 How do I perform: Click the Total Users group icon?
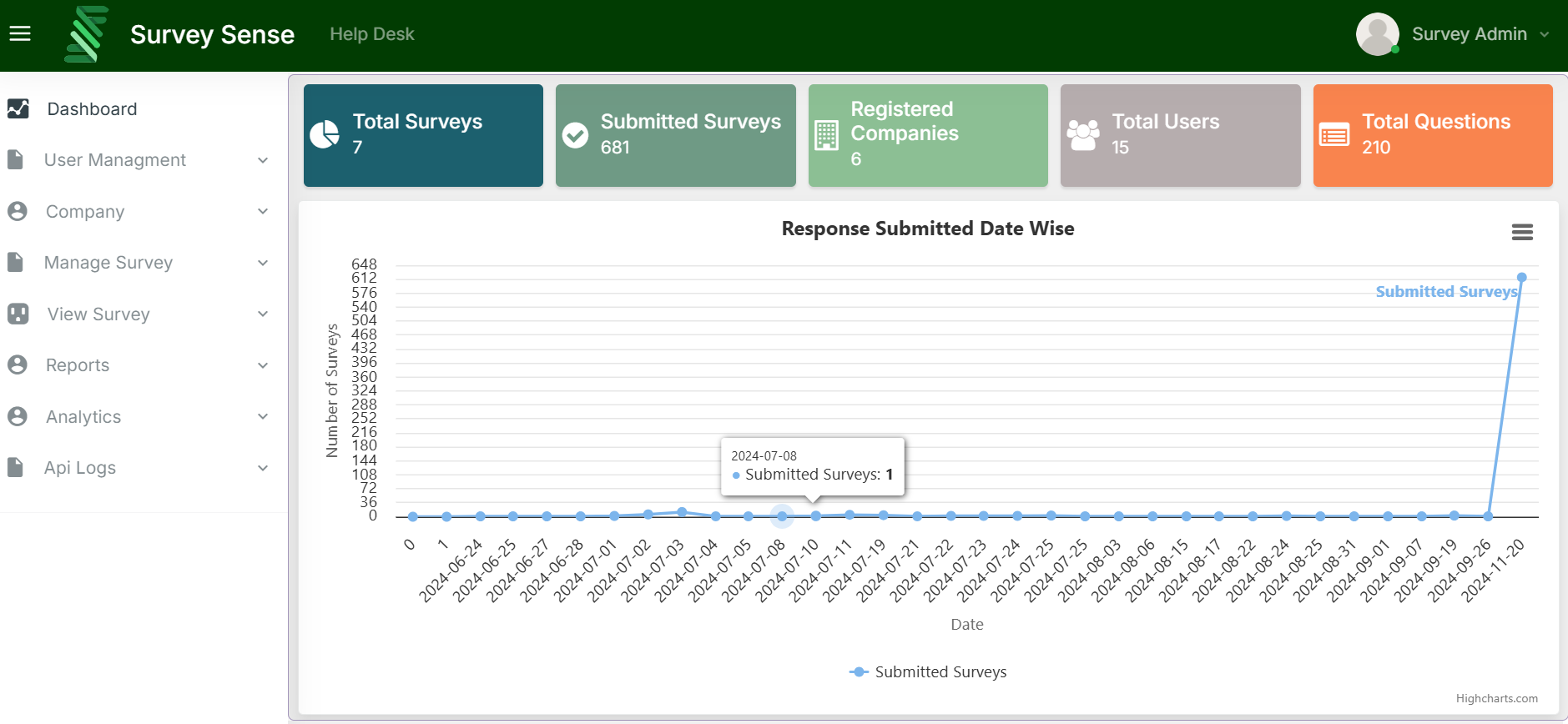pyautogui.click(x=1083, y=134)
